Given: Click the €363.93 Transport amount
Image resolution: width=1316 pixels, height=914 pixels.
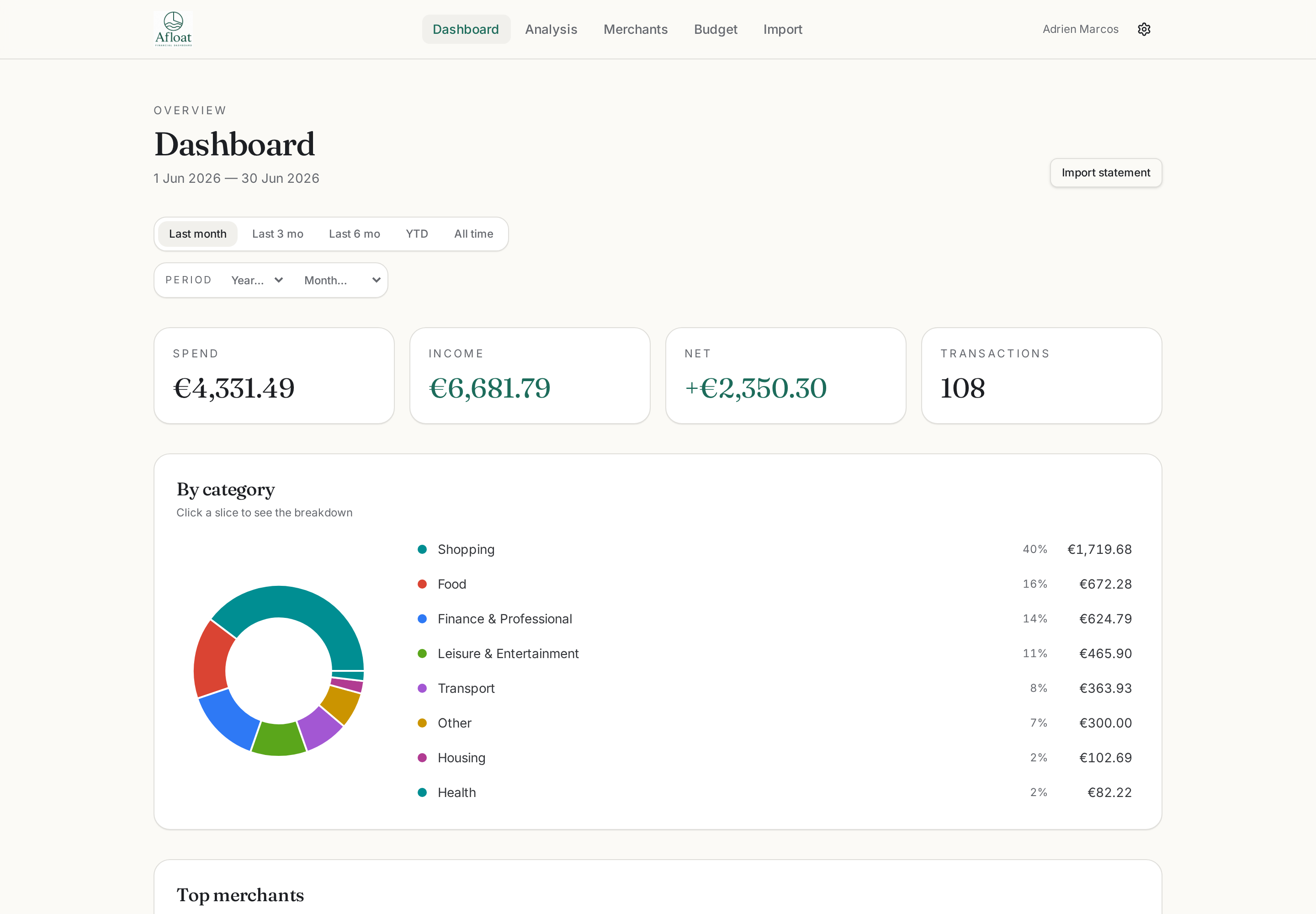Looking at the screenshot, I should pyautogui.click(x=1105, y=688).
